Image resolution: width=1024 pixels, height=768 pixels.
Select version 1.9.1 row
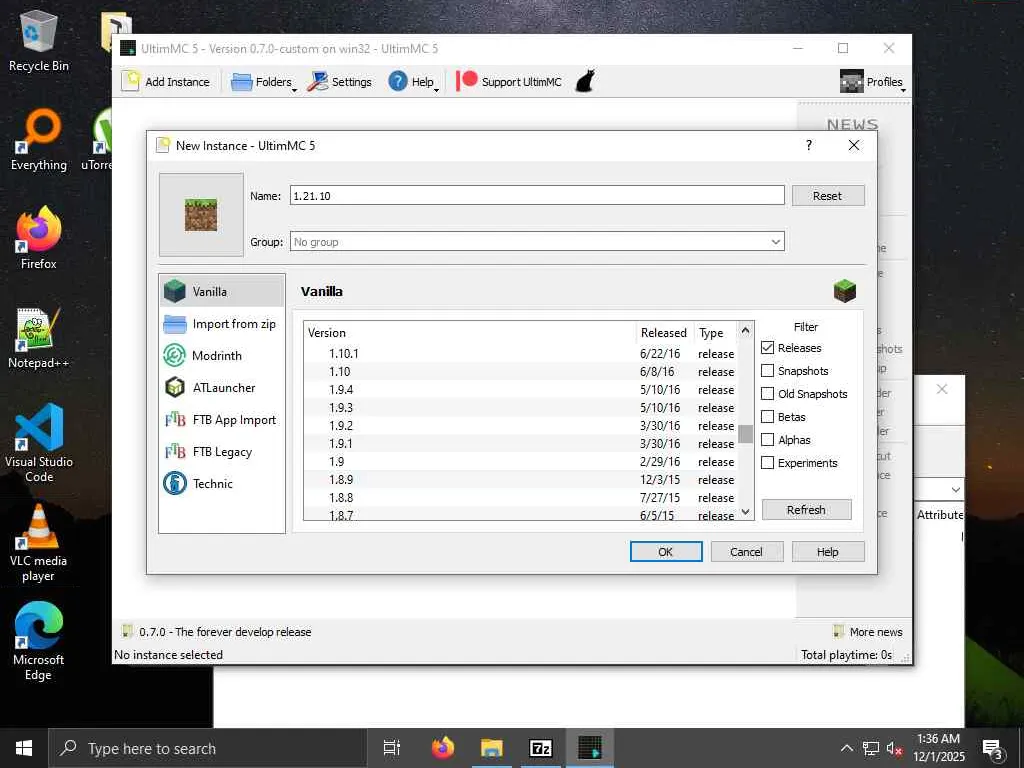[x=520, y=443]
